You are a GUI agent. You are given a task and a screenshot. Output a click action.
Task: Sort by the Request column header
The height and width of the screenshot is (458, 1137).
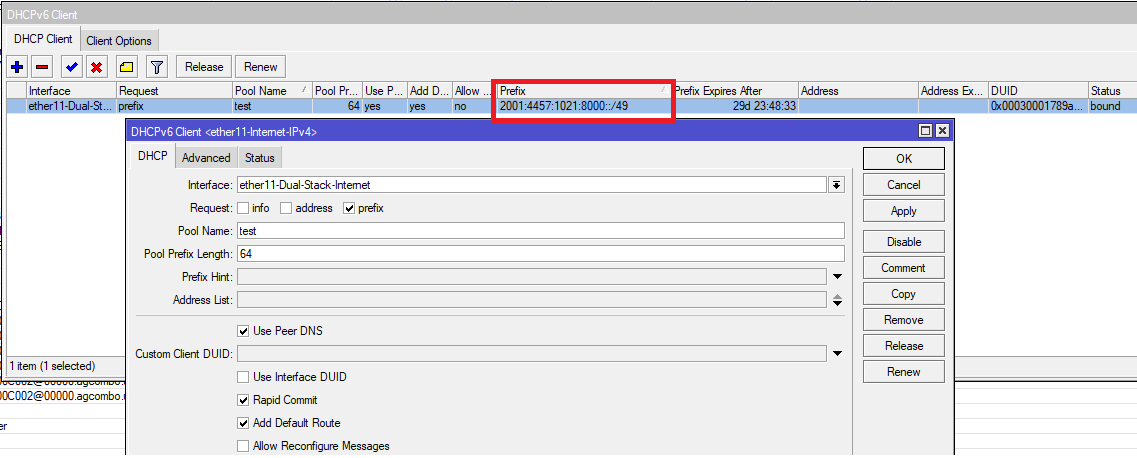click(174, 91)
